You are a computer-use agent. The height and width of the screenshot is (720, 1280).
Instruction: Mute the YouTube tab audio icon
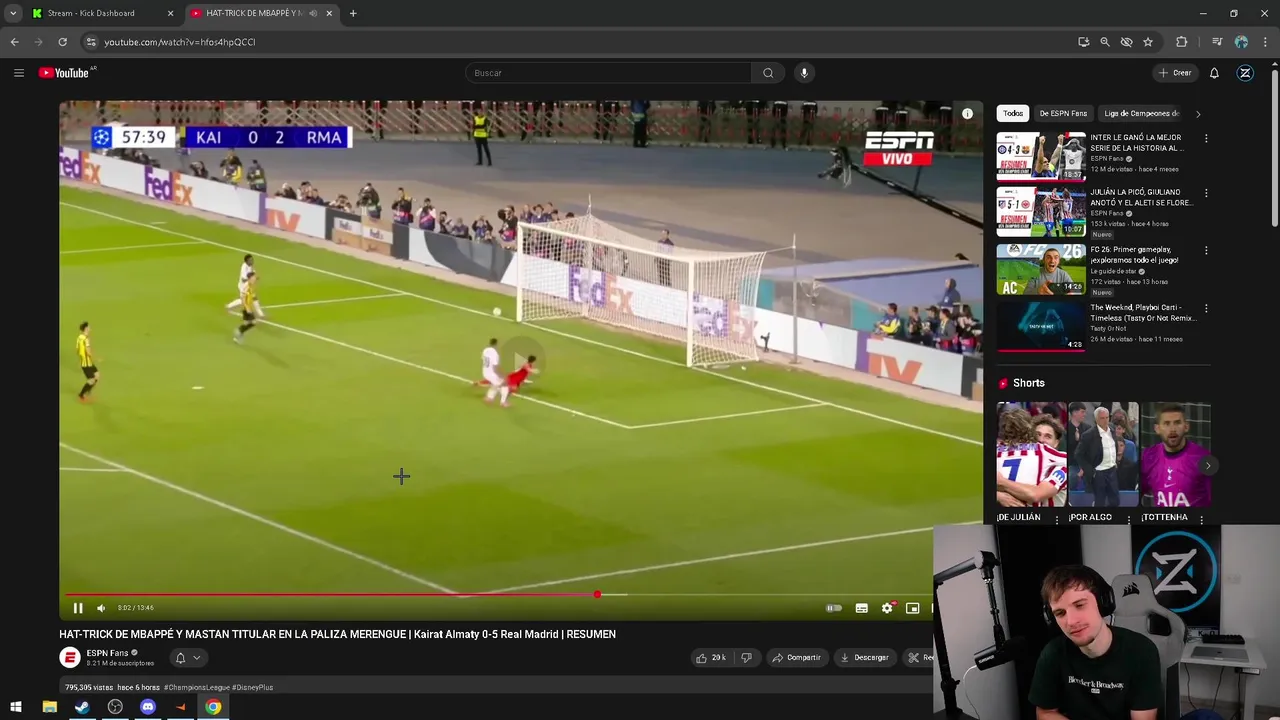click(313, 13)
